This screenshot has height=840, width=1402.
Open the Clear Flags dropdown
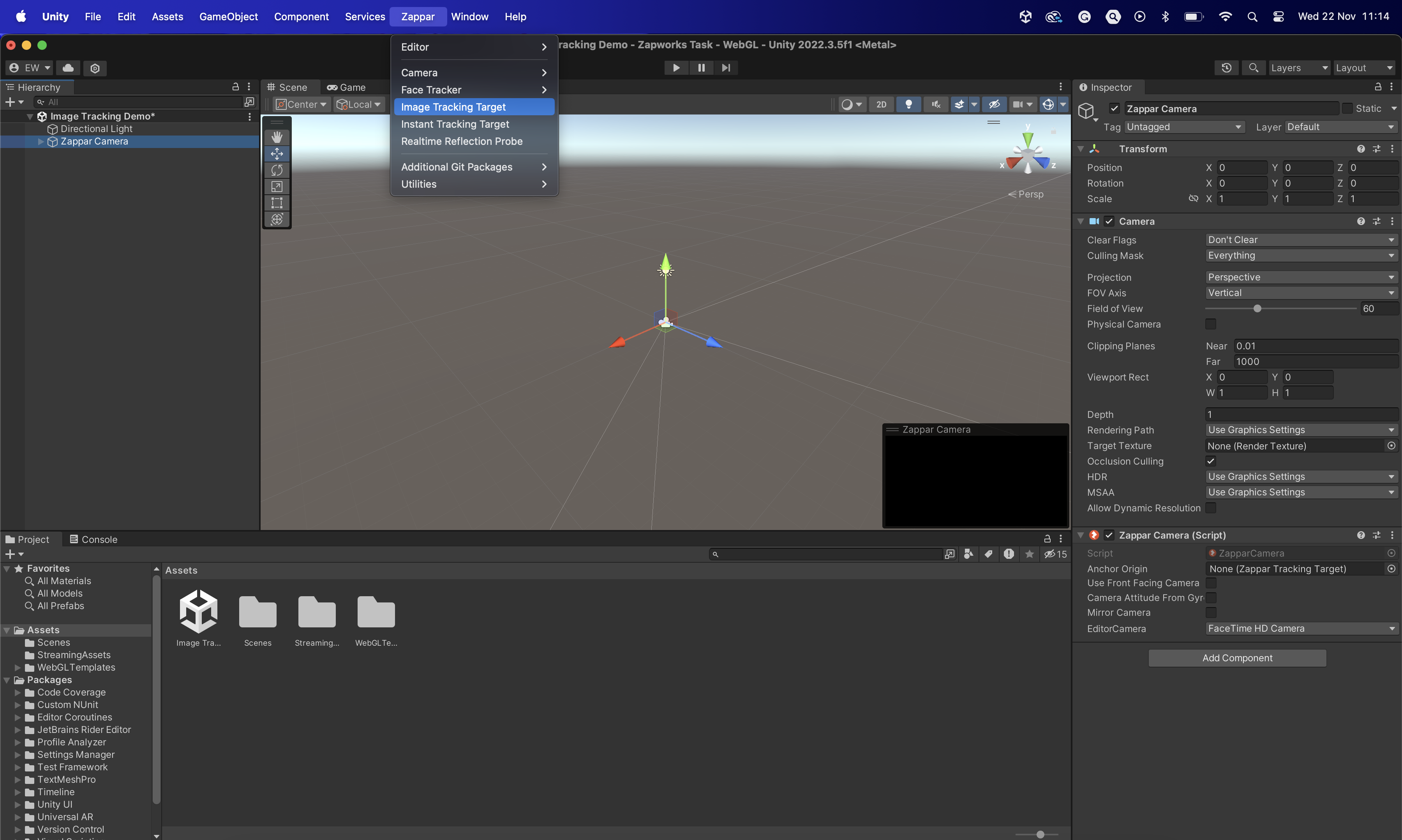click(1301, 239)
